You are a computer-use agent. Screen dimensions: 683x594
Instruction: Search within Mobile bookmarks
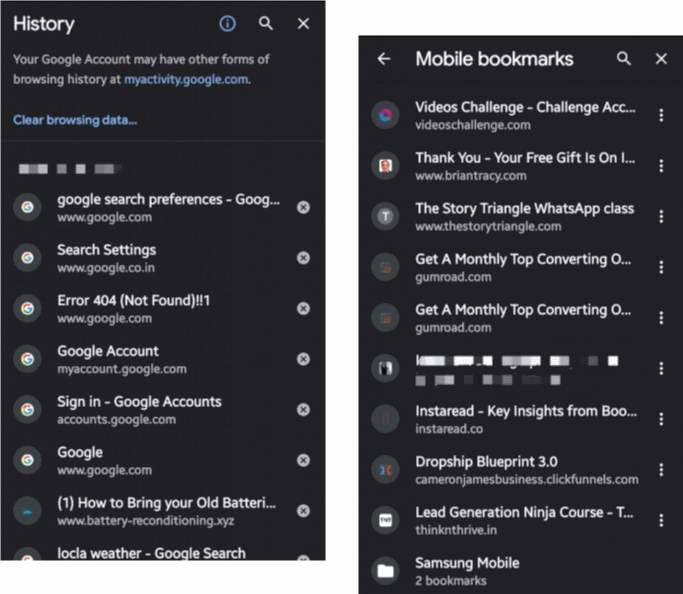[624, 58]
